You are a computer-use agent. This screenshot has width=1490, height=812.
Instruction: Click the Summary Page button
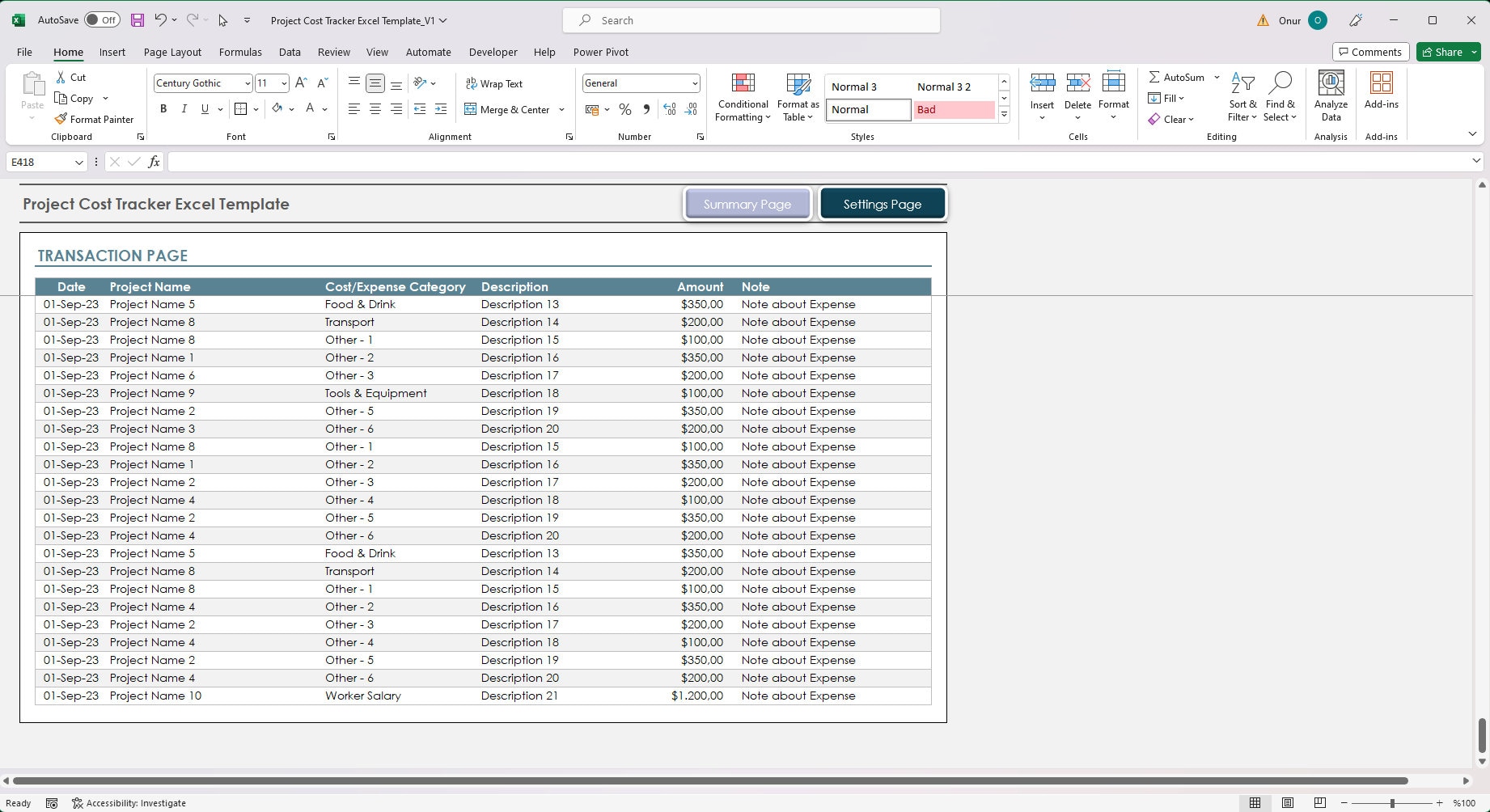click(x=747, y=203)
